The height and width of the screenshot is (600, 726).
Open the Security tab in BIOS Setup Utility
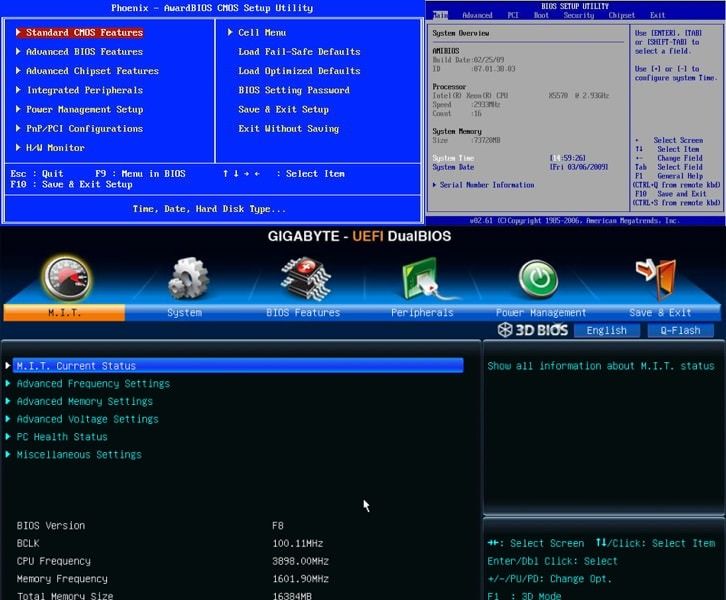click(578, 16)
